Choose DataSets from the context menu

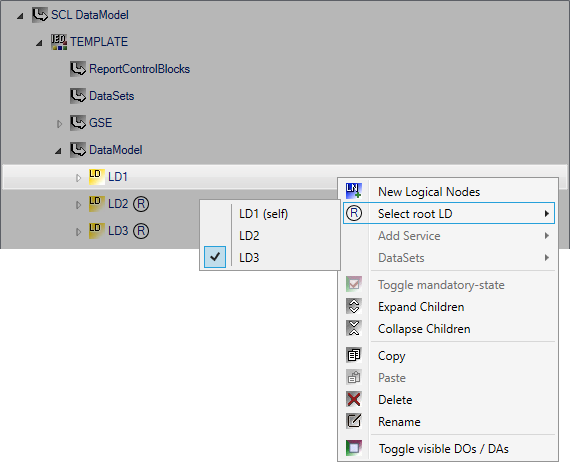(x=449, y=258)
